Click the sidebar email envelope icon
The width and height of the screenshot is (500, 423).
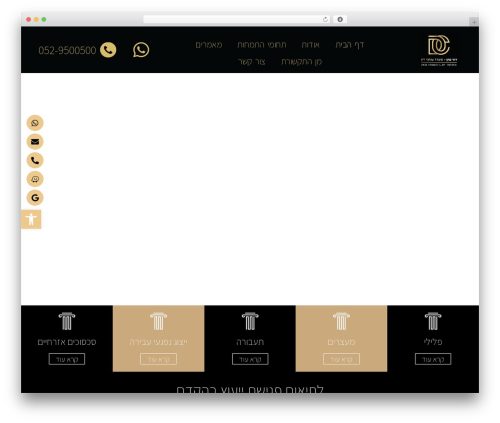(35, 142)
